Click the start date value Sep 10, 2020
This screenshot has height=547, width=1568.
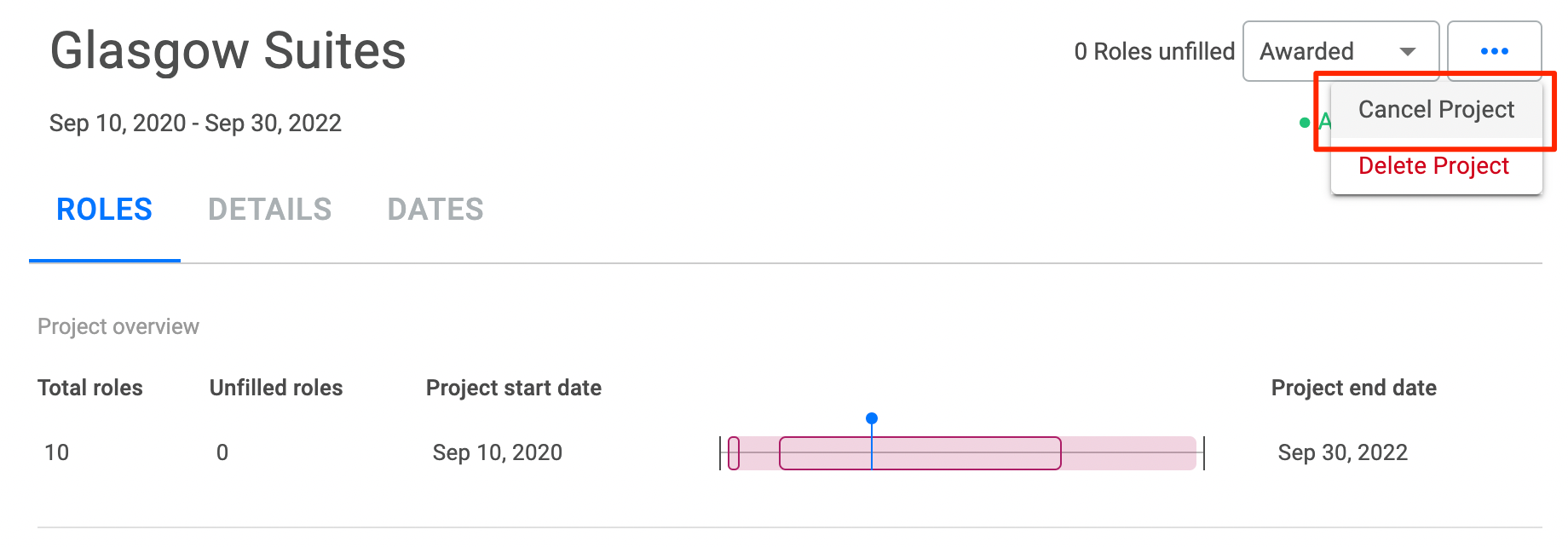497,452
